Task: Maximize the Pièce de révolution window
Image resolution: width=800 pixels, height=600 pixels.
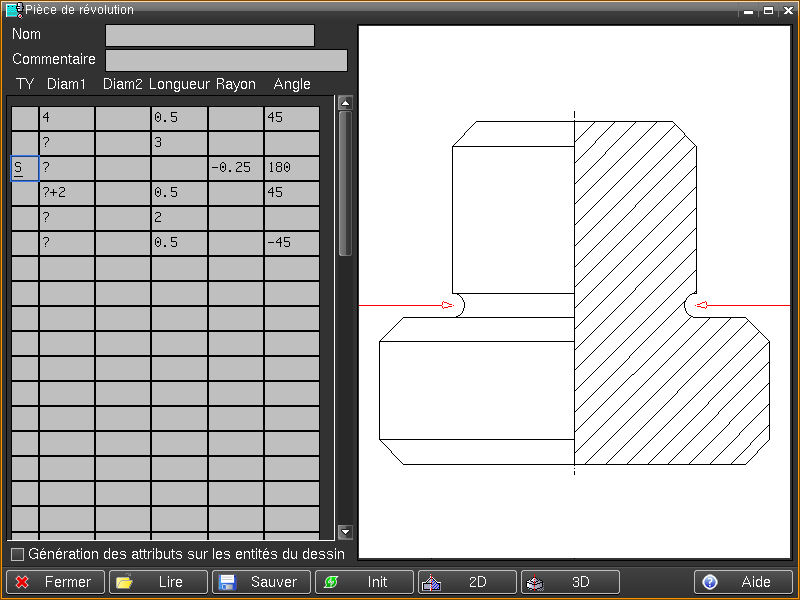Action: (768, 10)
